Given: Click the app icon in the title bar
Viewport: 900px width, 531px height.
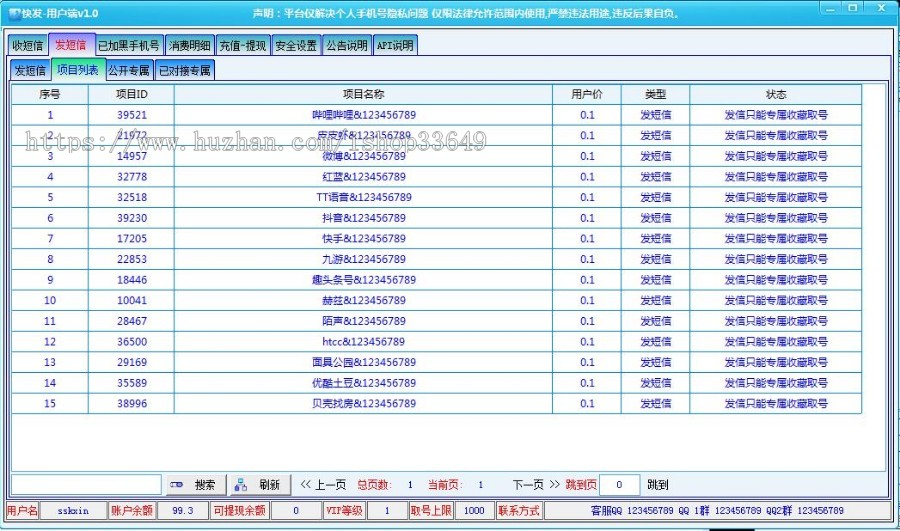Looking at the screenshot, I should tap(14, 13).
